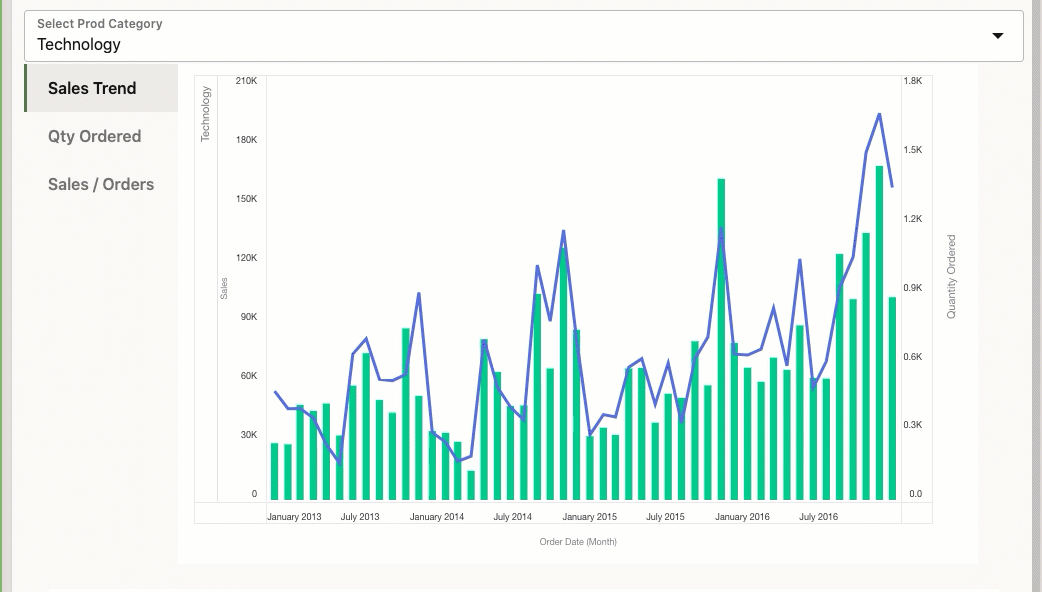Click the 60K sales axis tick

point(249,376)
